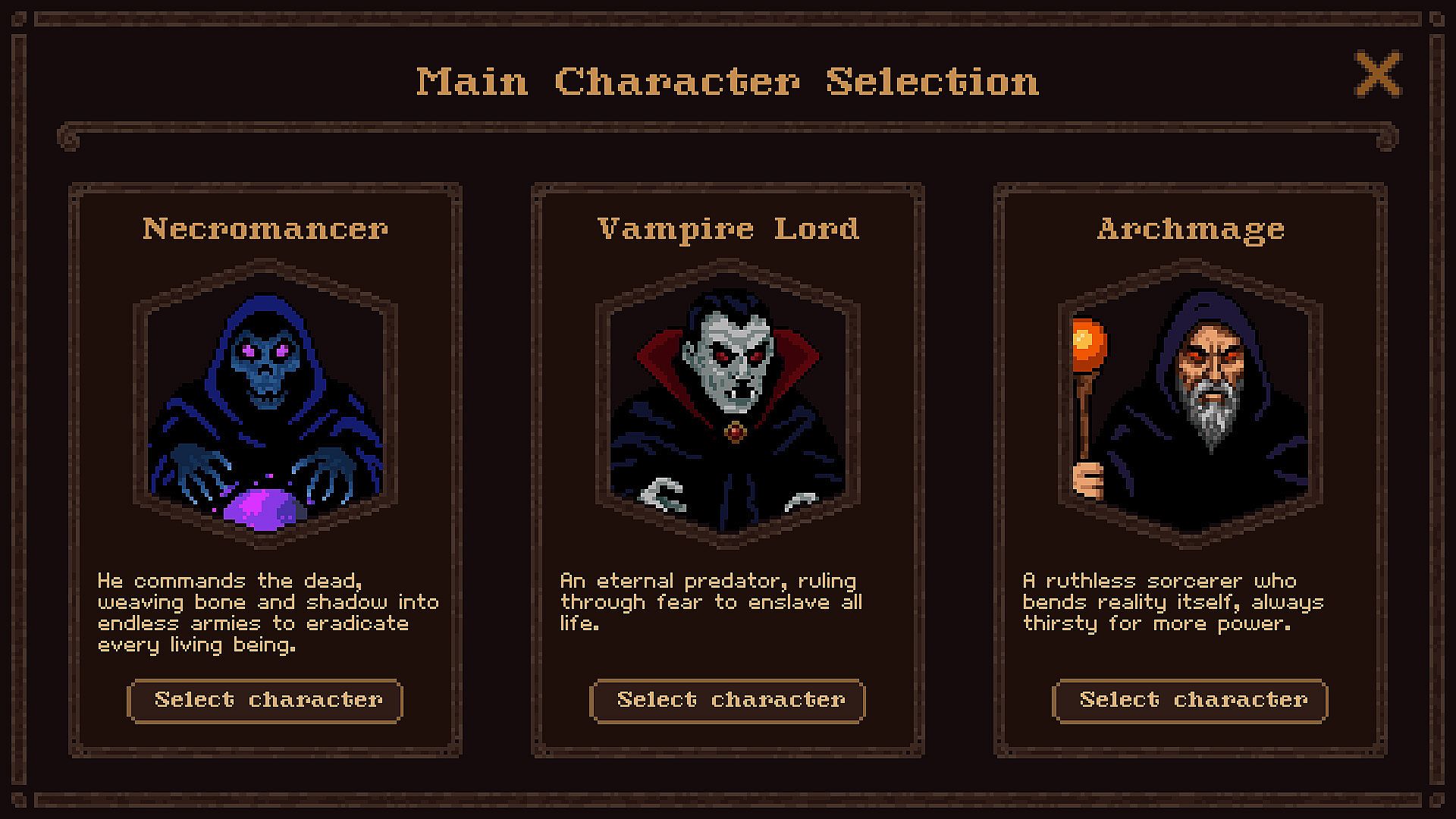The height and width of the screenshot is (819, 1456).
Task: Close the character selection screen
Action: tap(1378, 74)
